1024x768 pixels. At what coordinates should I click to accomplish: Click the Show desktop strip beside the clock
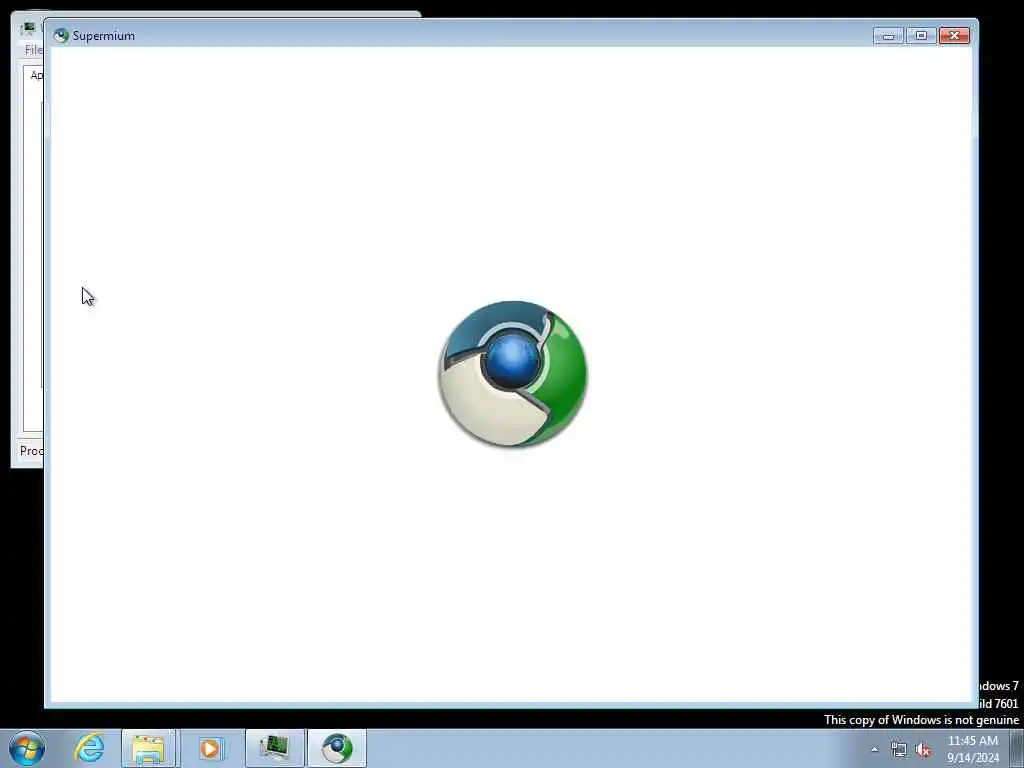[1017, 748]
